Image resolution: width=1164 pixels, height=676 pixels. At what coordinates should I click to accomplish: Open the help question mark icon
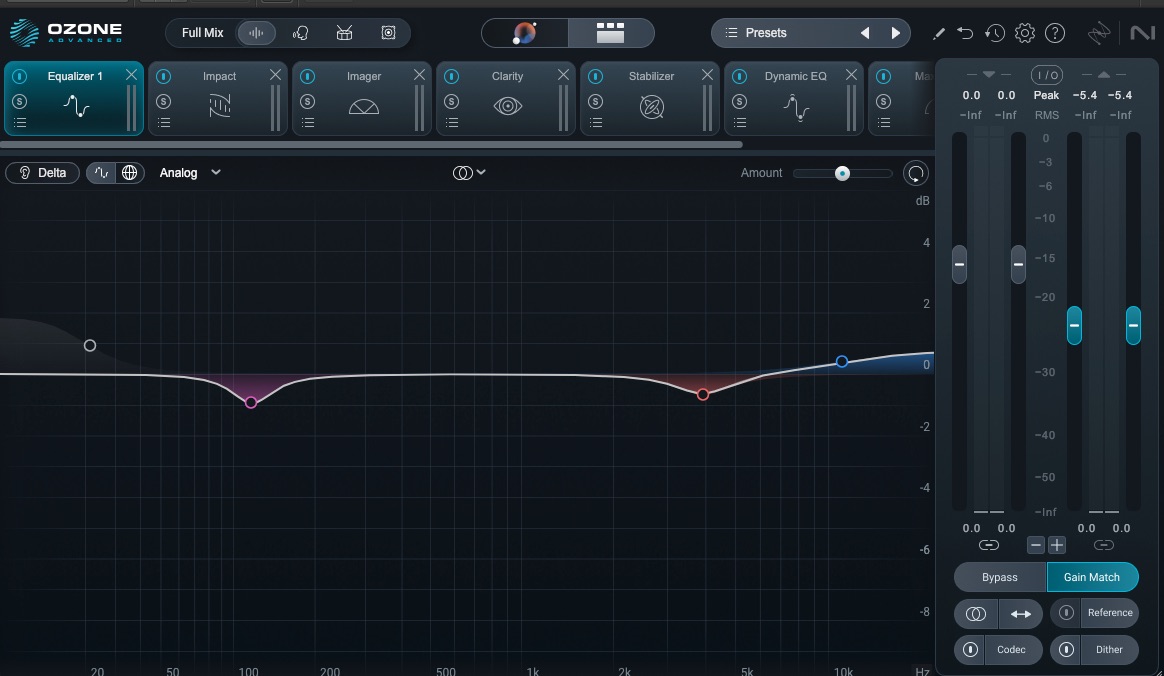(x=1055, y=33)
